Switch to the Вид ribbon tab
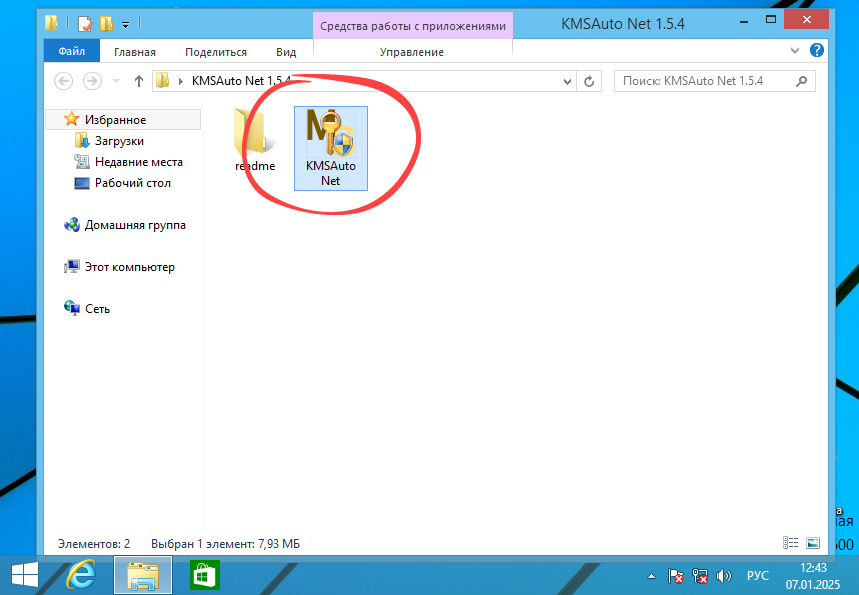The width and height of the screenshot is (859, 595). click(x=286, y=51)
